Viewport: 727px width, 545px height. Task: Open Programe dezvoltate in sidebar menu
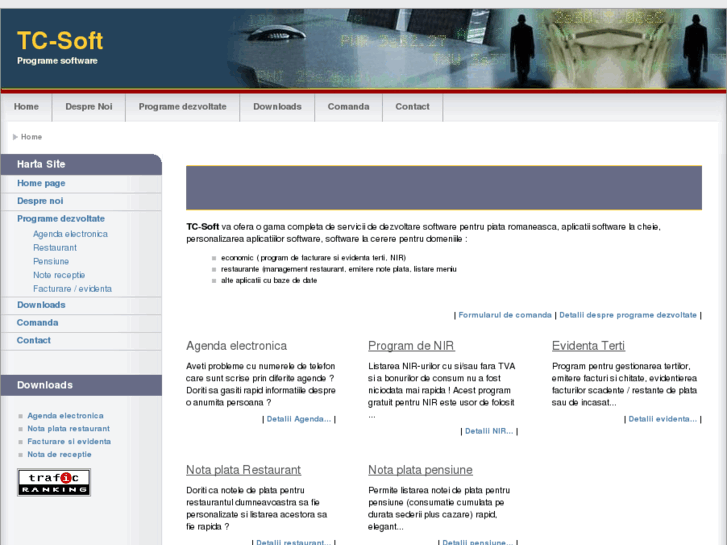pyautogui.click(x=61, y=218)
